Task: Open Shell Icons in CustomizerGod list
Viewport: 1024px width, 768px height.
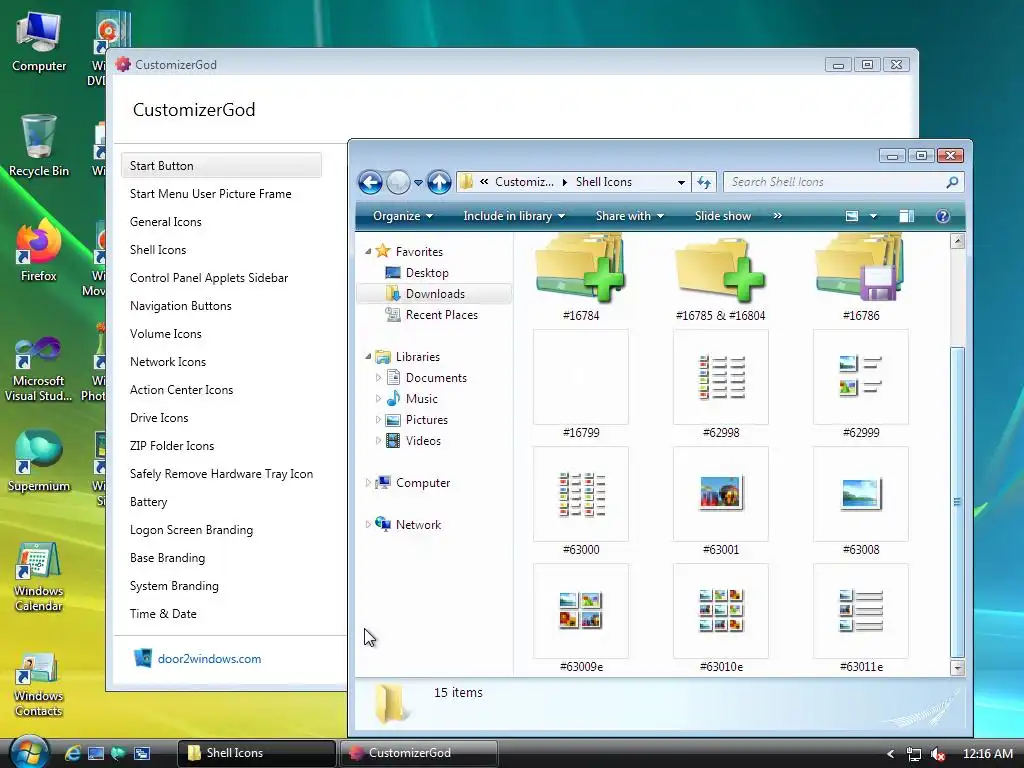Action: click(157, 250)
